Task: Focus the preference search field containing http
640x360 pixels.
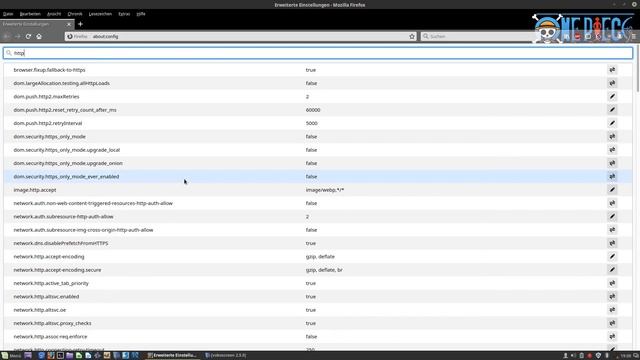Action: 318,53
